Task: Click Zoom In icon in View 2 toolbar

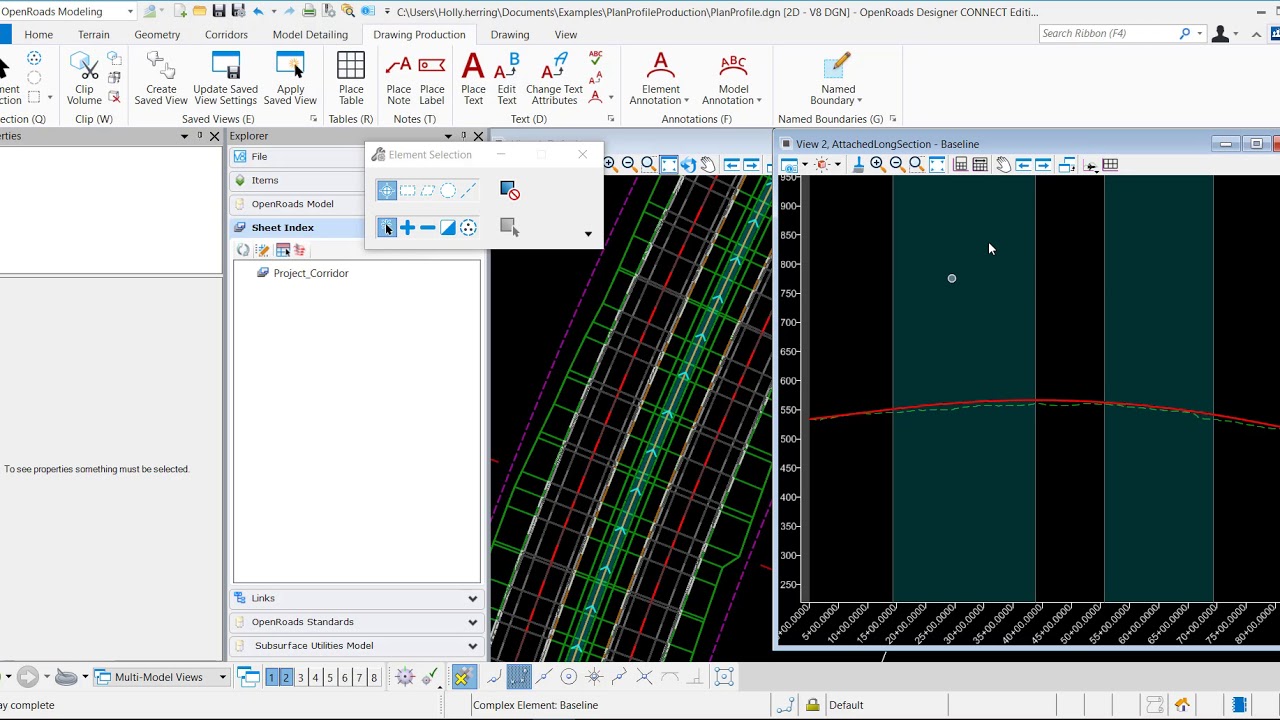Action: (877, 165)
